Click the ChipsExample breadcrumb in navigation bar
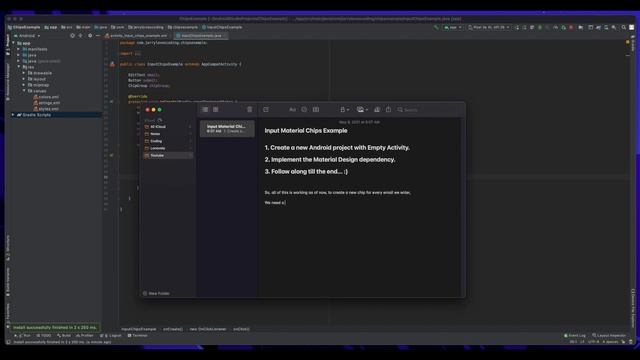The height and width of the screenshot is (360, 640). pos(24,27)
